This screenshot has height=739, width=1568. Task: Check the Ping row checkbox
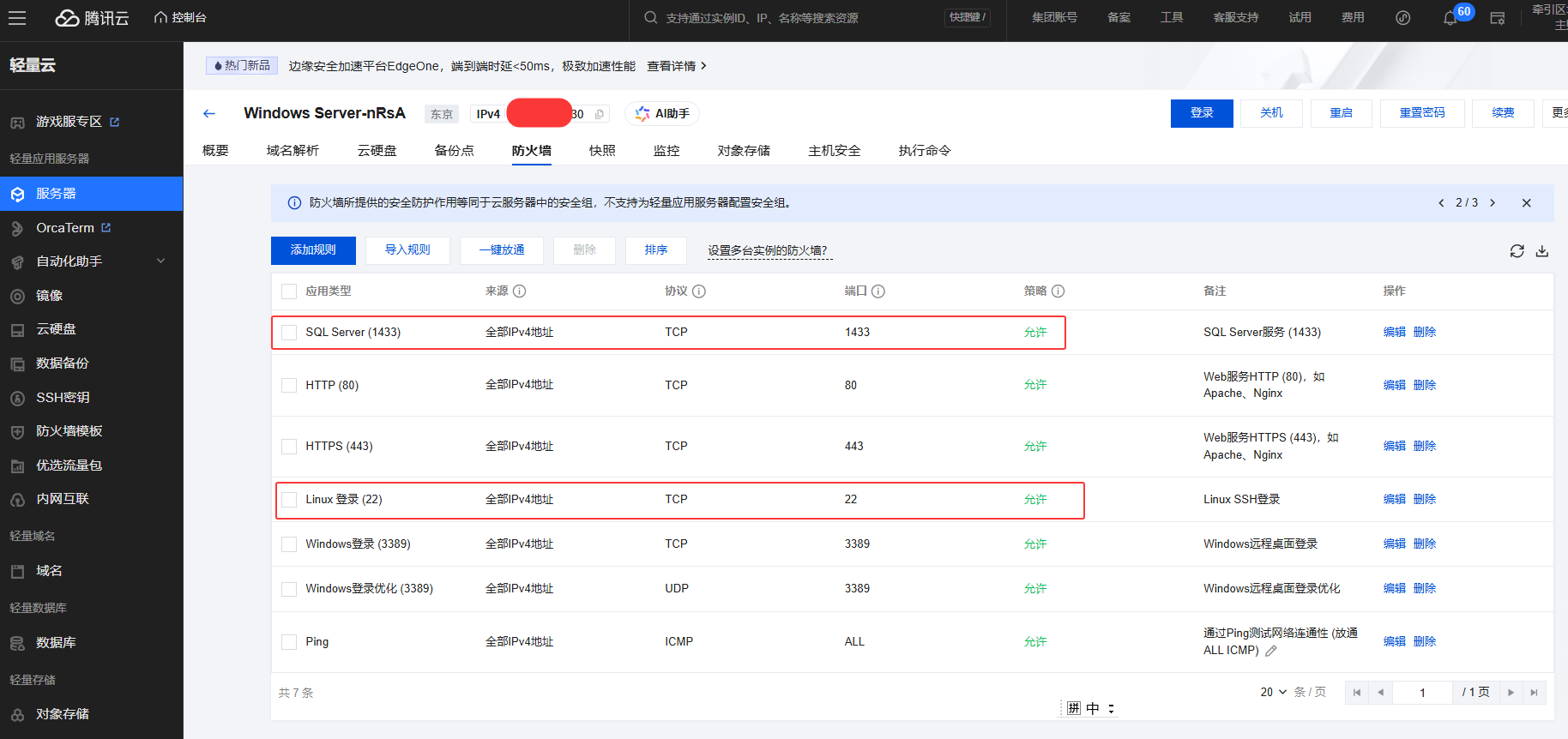289,642
